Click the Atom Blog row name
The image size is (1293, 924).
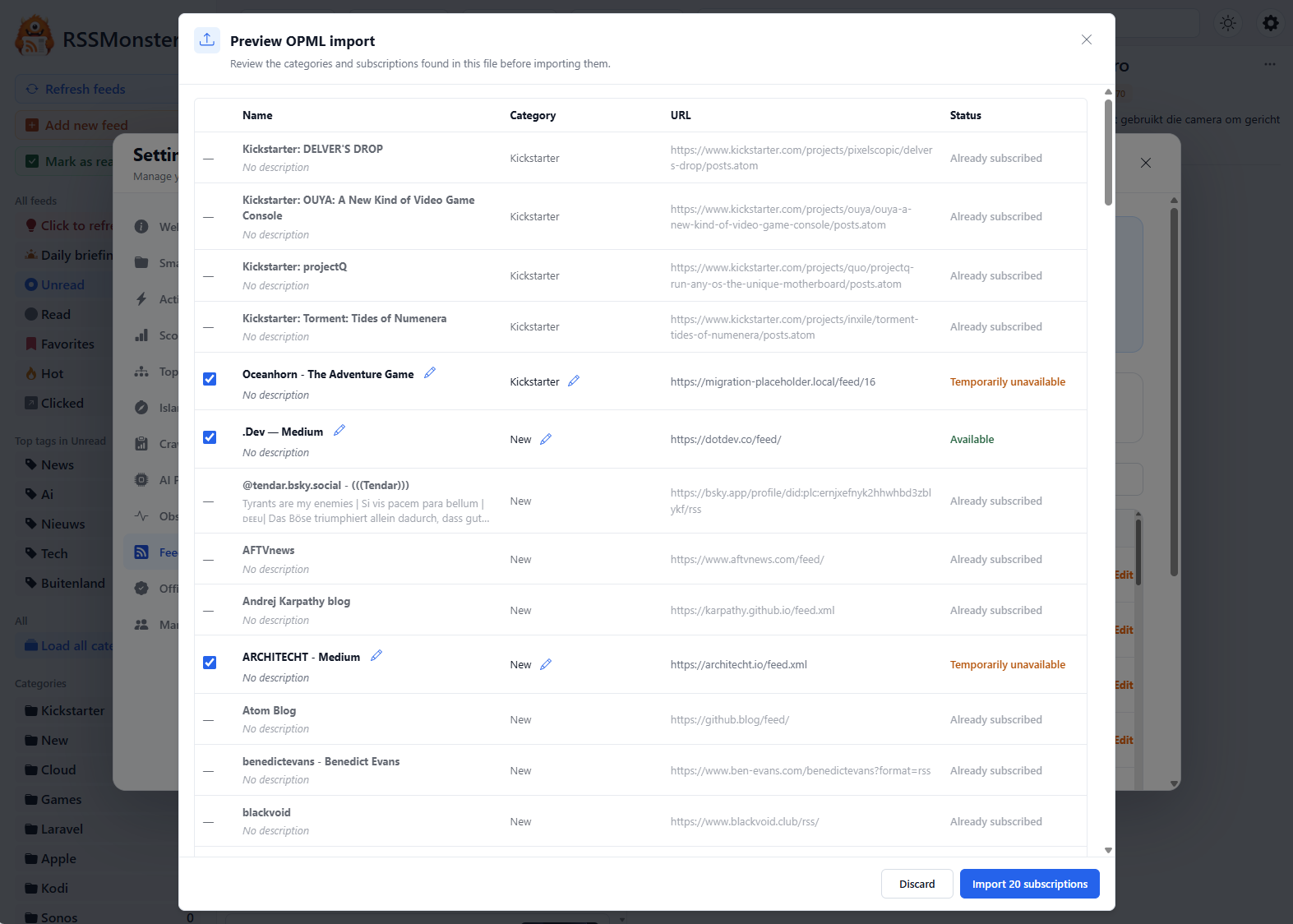269,710
